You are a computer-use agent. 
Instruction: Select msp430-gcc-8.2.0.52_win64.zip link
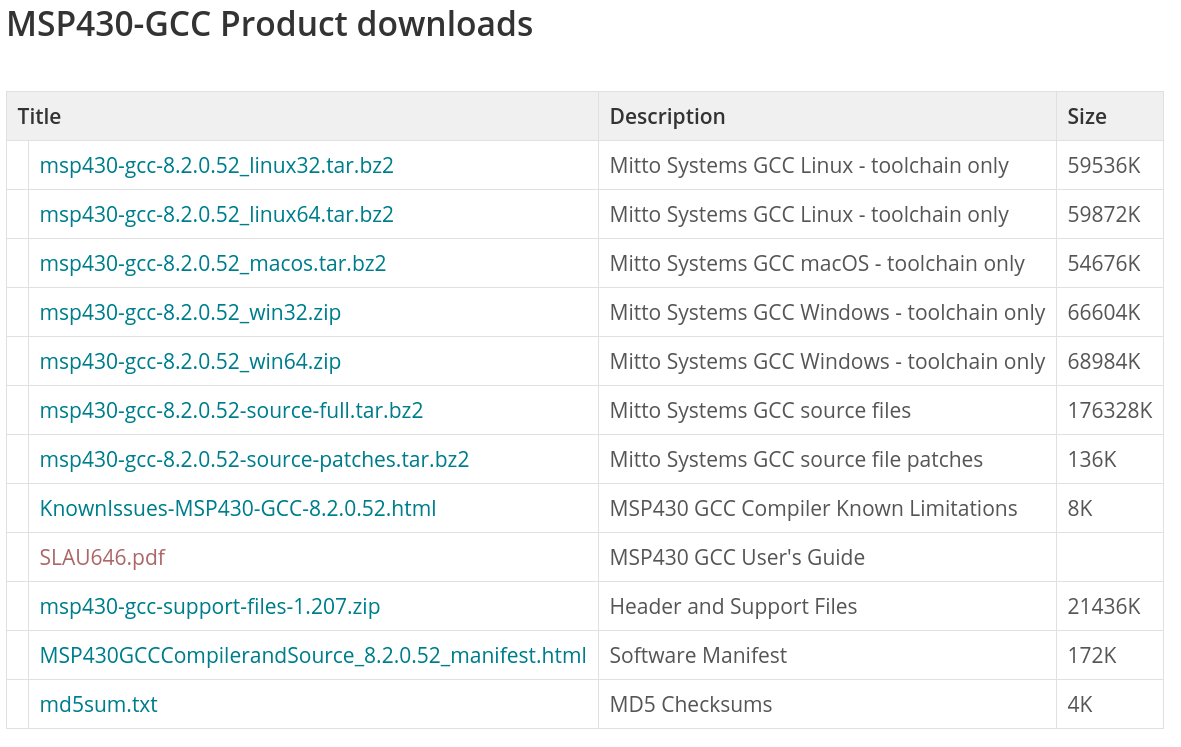[x=190, y=361]
